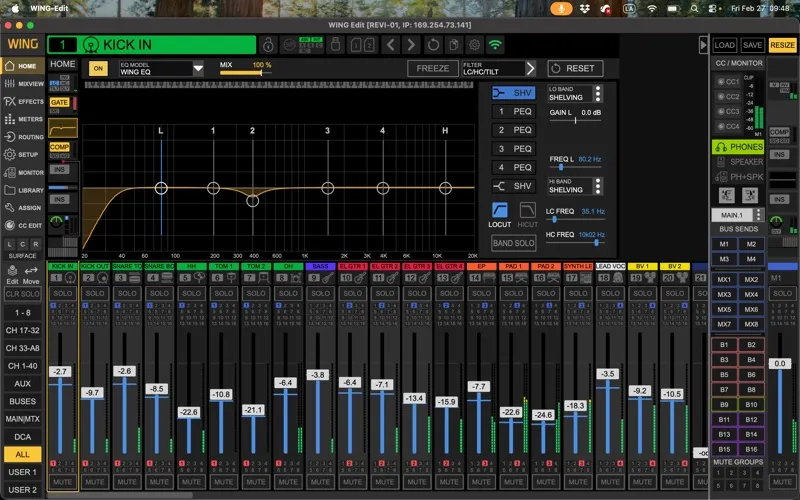Click the circular undo/refresh icon in the toolbar
Image resolution: width=800 pixels, height=500 pixels.
pos(433,45)
